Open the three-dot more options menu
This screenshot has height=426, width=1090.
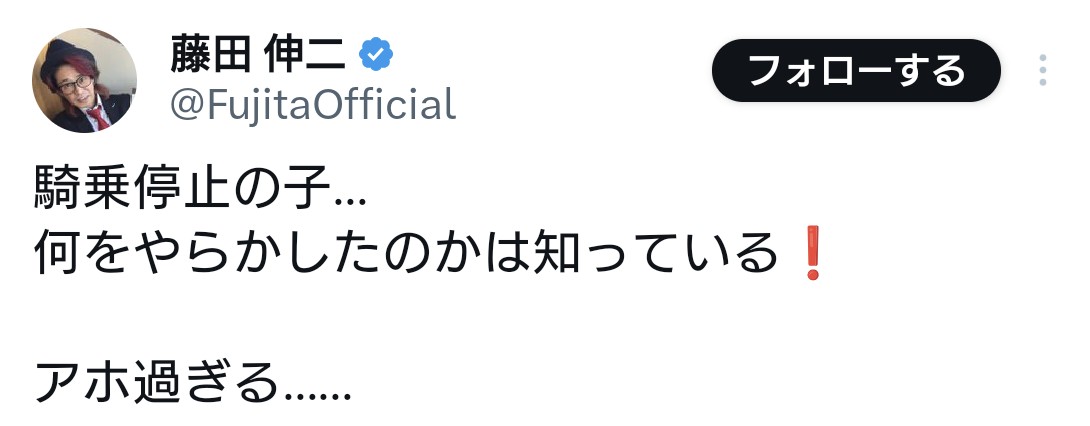1043,71
